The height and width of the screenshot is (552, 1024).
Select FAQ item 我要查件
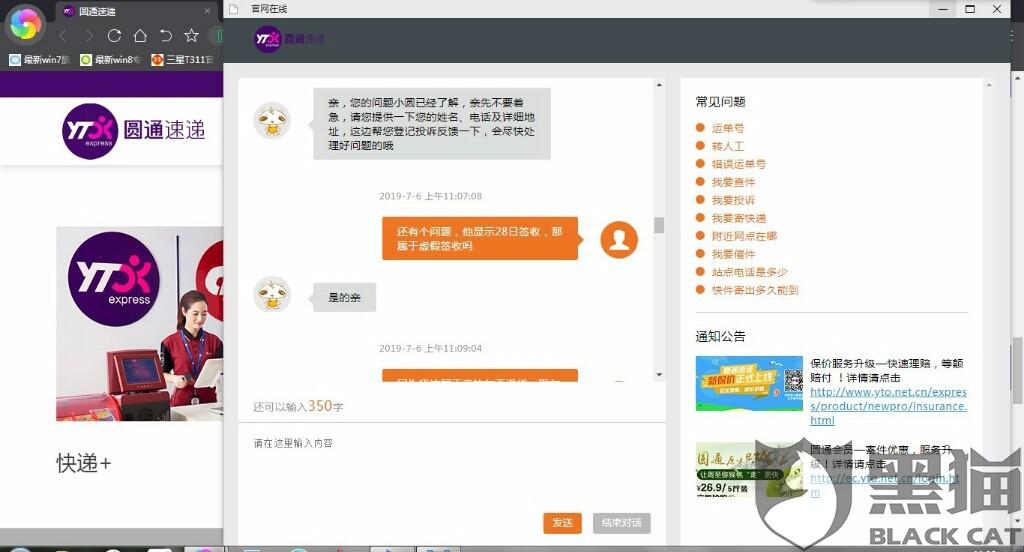[x=733, y=182]
